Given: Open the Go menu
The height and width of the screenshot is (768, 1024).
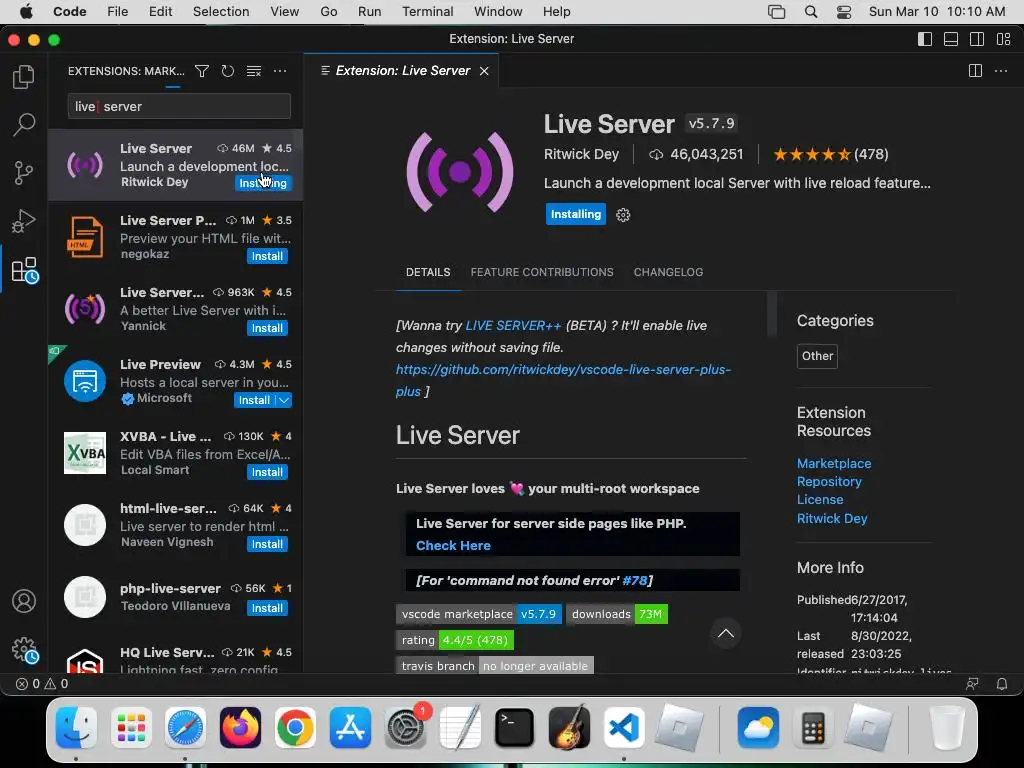Looking at the screenshot, I should click(328, 12).
